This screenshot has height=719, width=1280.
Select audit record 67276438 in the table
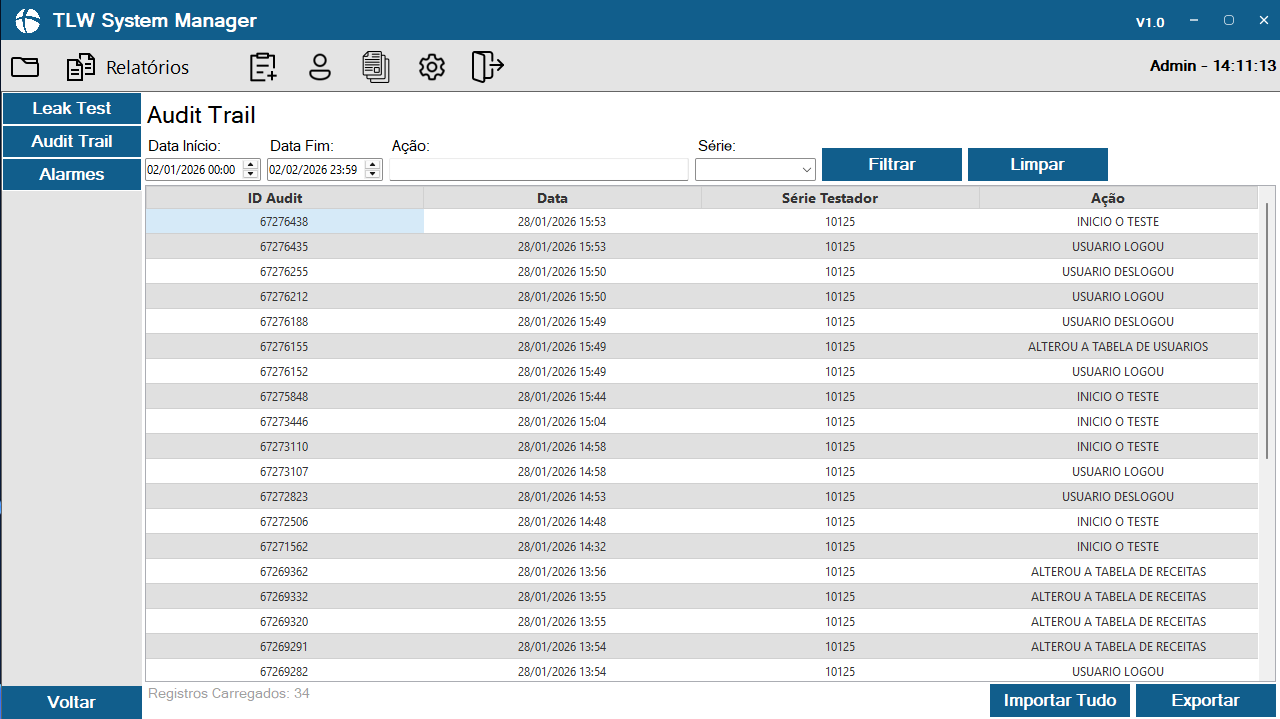pyautogui.click(x=285, y=221)
